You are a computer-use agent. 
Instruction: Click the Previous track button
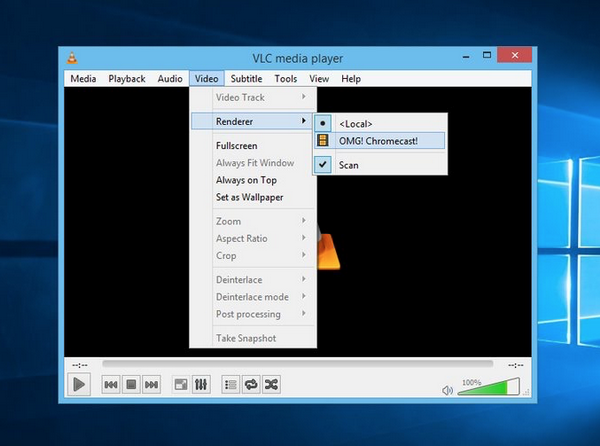(x=111, y=384)
